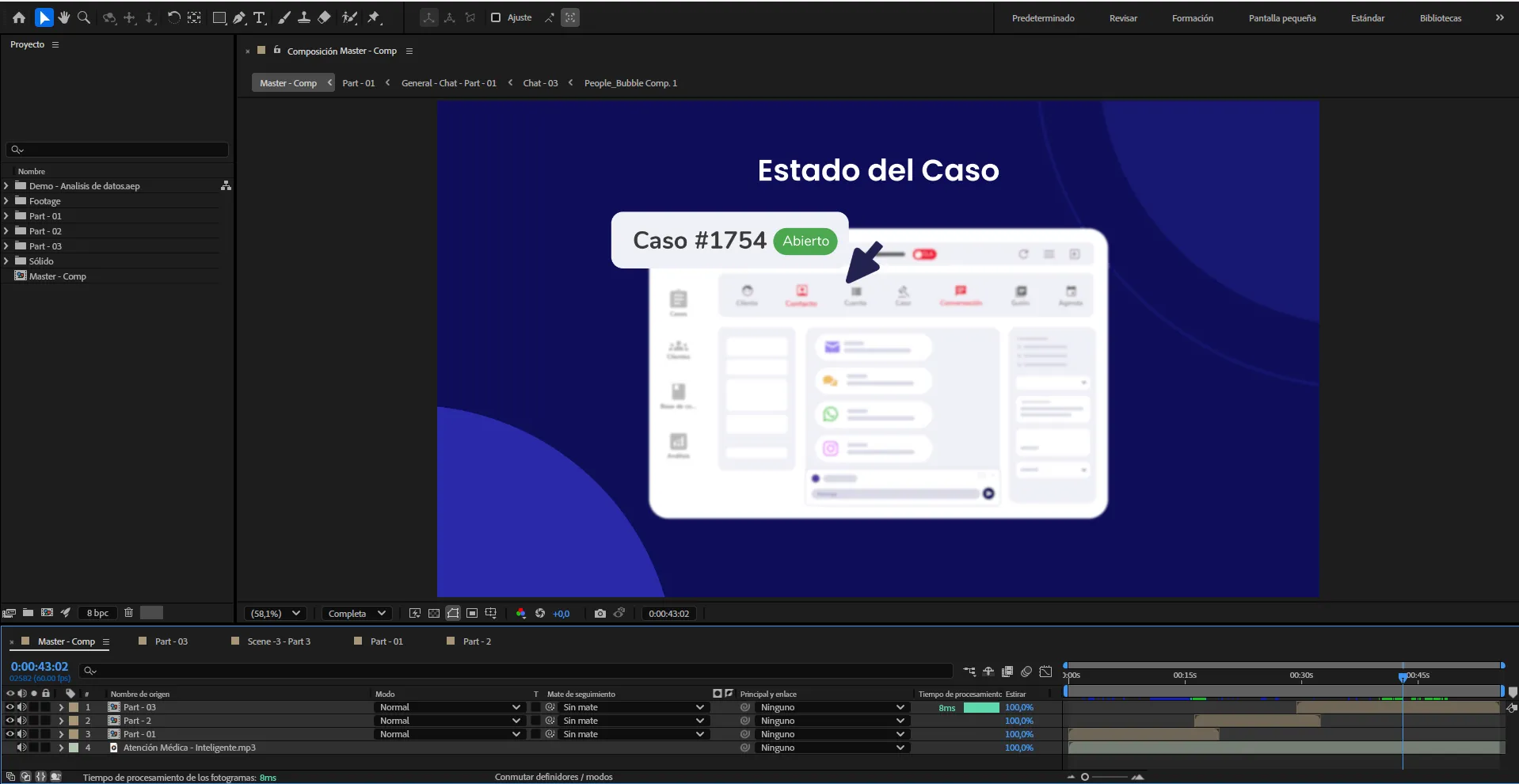
Task: Select the Brush tool
Action: (x=284, y=17)
